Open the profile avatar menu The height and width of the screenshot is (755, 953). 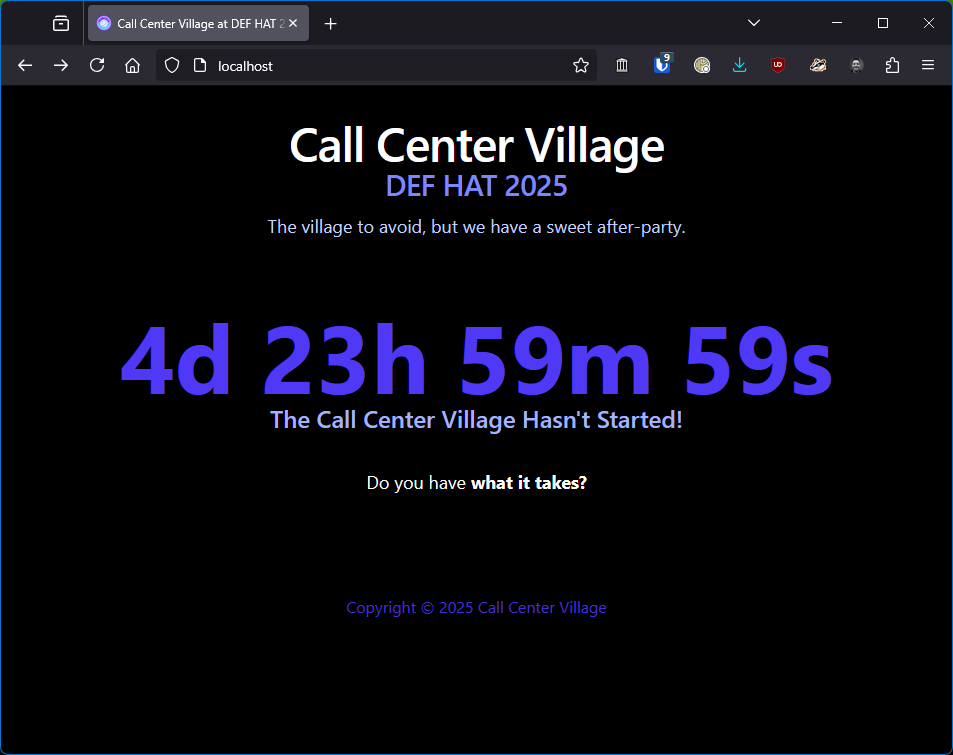coord(856,65)
